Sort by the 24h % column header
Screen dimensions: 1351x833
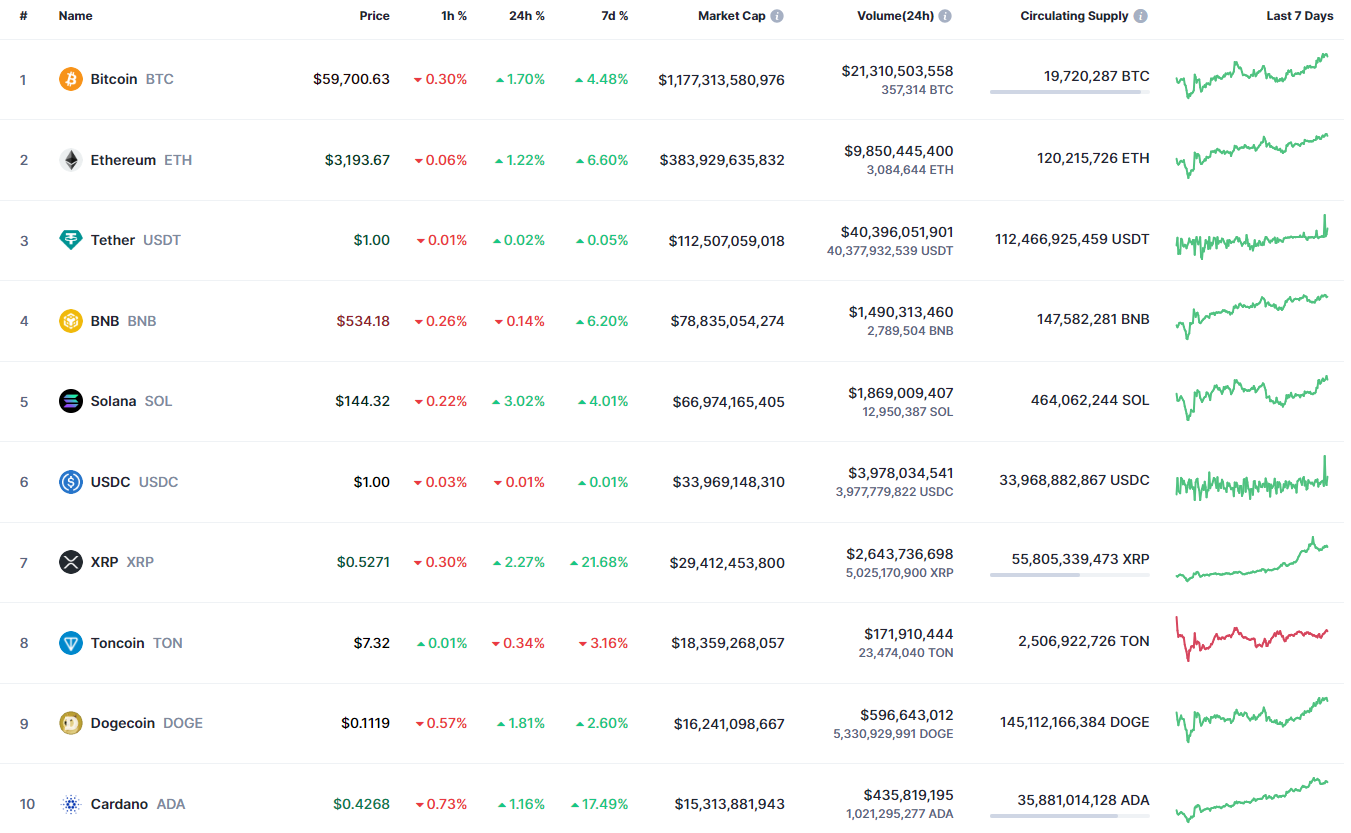tap(526, 16)
